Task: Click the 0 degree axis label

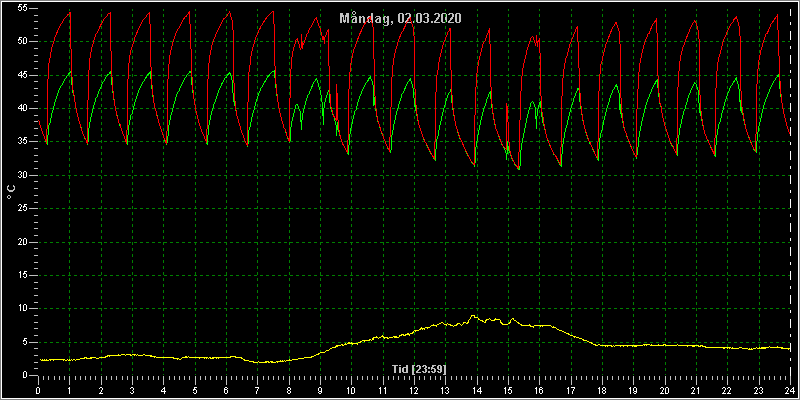Action: pos(22,376)
